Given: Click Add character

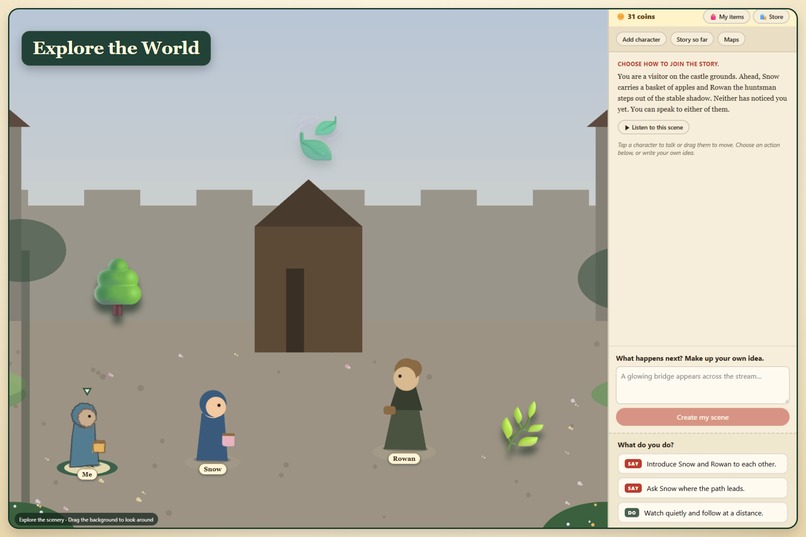Looking at the screenshot, I should [x=641, y=39].
